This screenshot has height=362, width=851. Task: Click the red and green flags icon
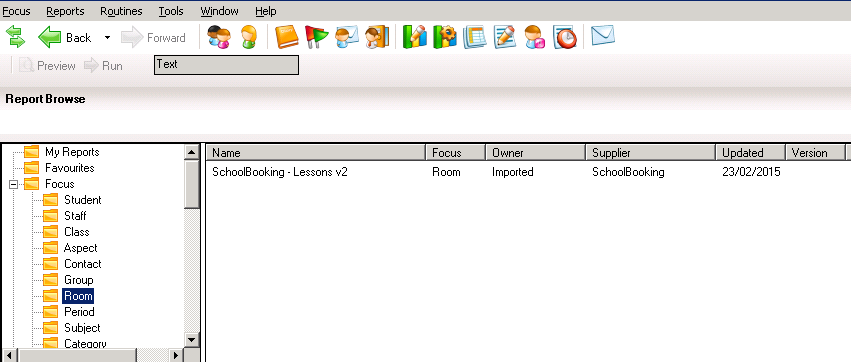point(316,37)
